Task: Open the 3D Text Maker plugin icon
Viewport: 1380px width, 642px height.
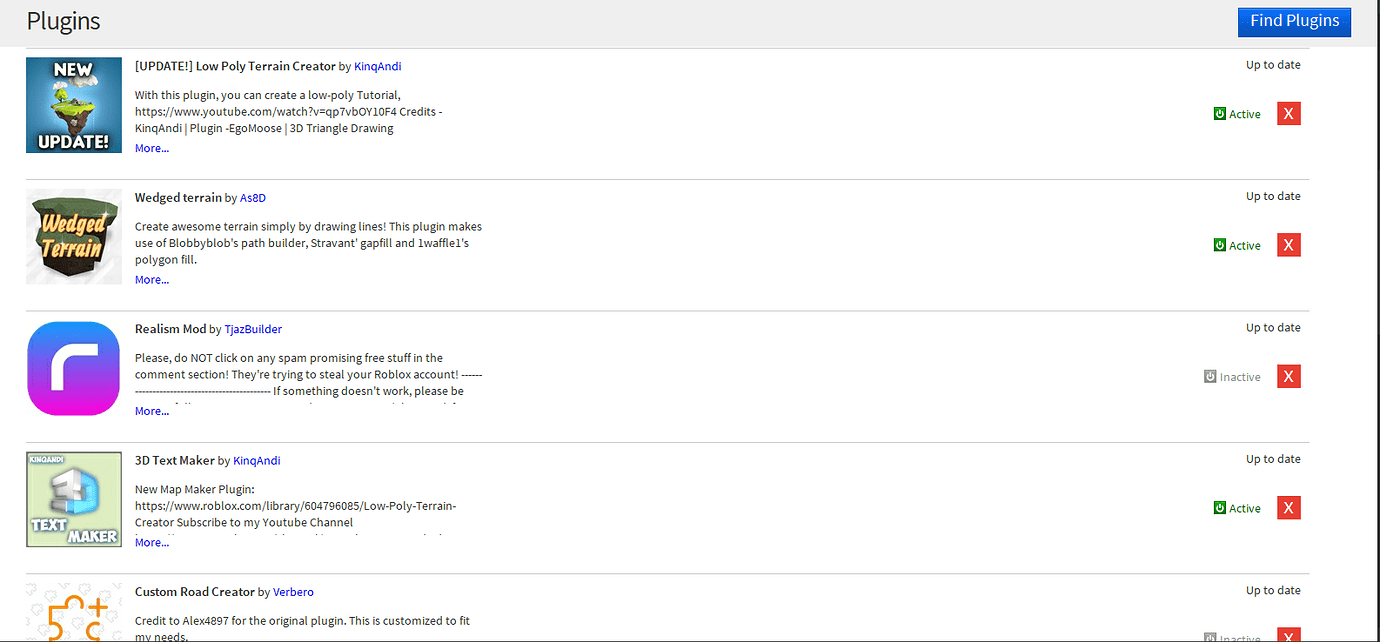Action: pos(73,499)
